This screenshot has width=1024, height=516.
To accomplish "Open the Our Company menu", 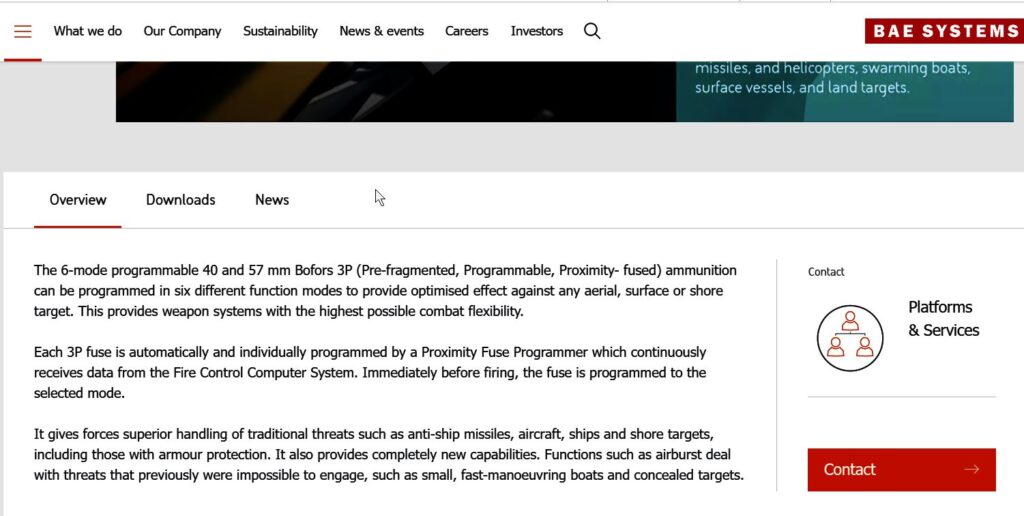I will coord(182,31).
